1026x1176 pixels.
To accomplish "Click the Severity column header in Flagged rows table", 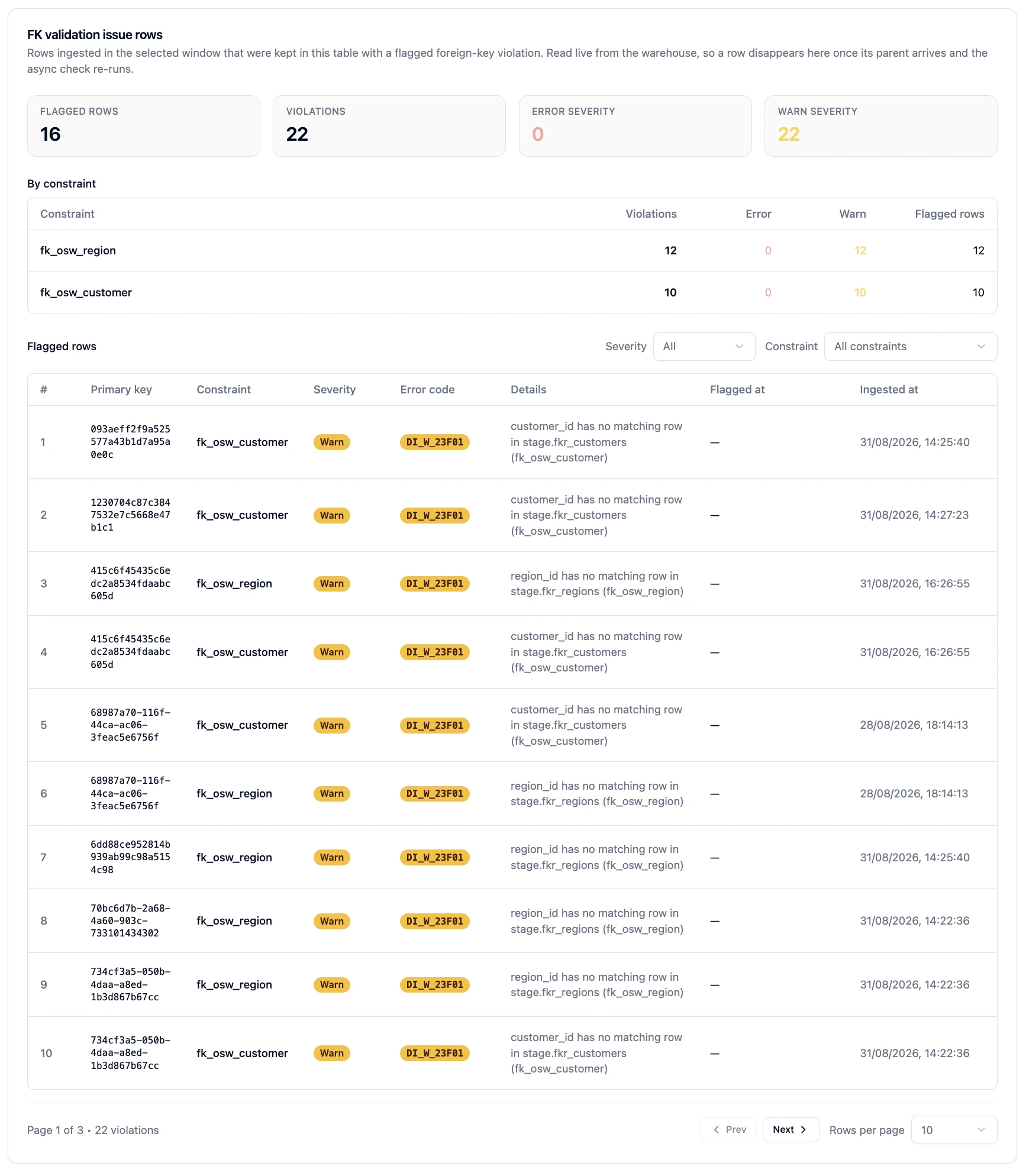I will pos(334,390).
